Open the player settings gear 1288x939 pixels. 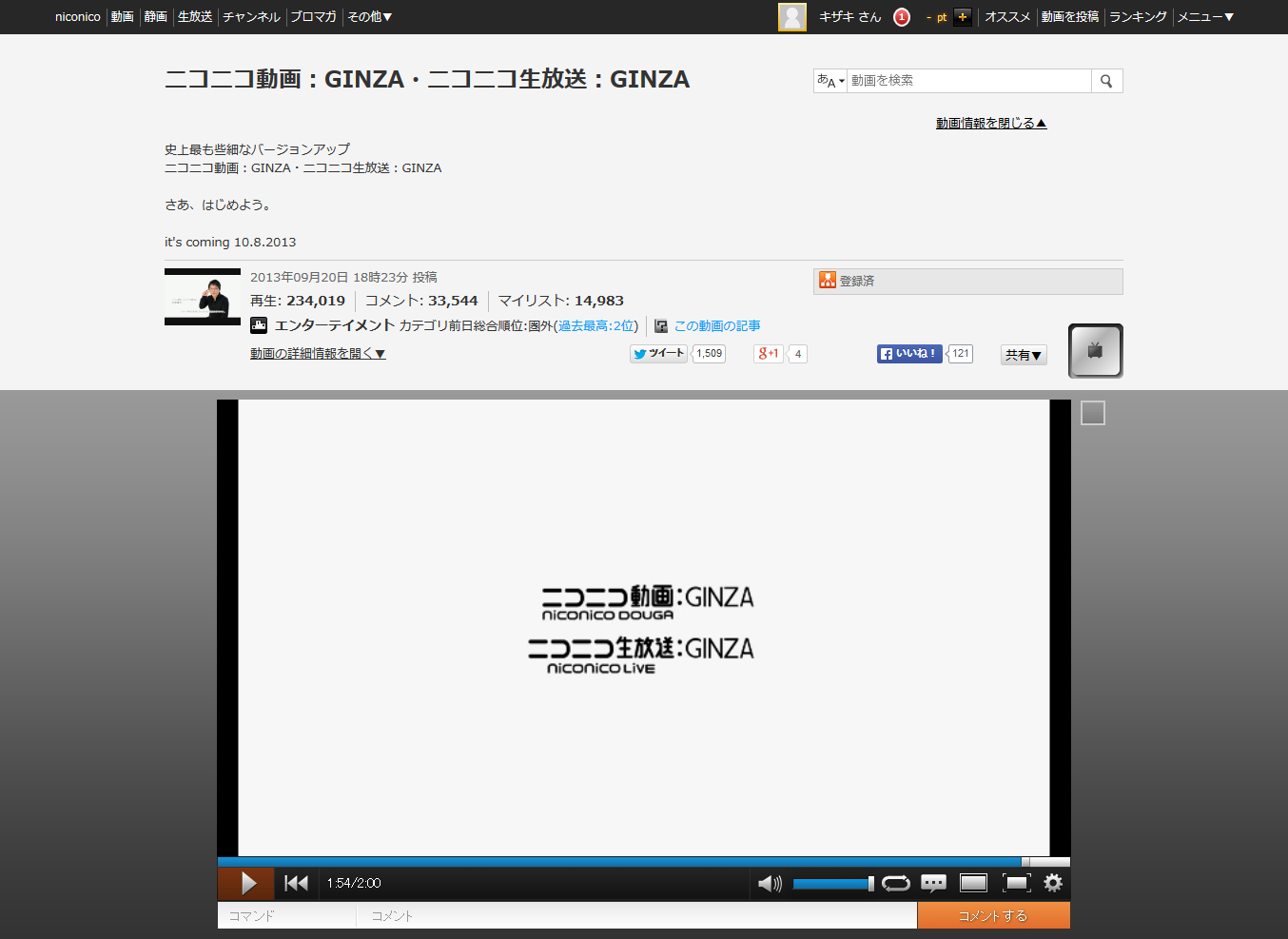[1052, 883]
